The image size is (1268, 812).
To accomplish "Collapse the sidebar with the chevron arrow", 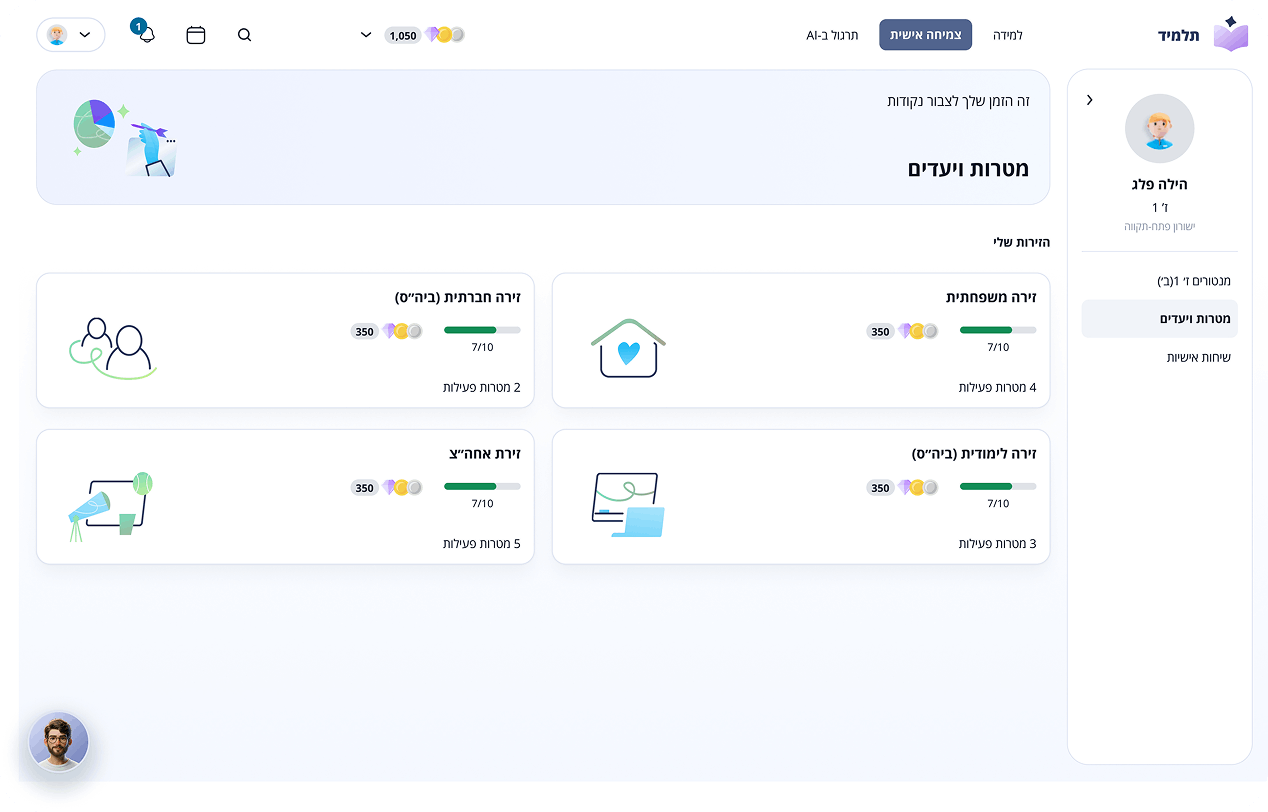I will 1089,100.
